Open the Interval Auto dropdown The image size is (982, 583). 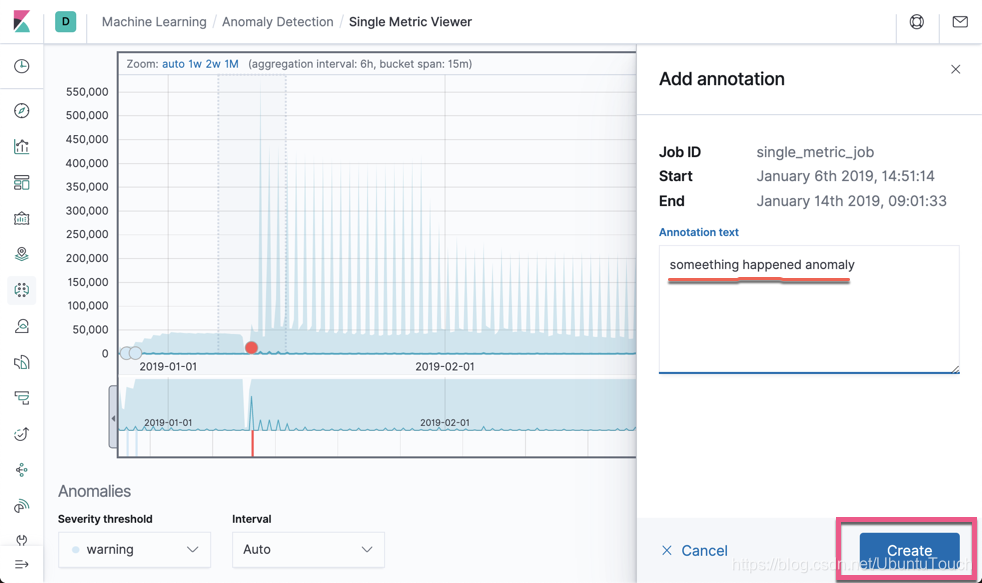point(308,550)
